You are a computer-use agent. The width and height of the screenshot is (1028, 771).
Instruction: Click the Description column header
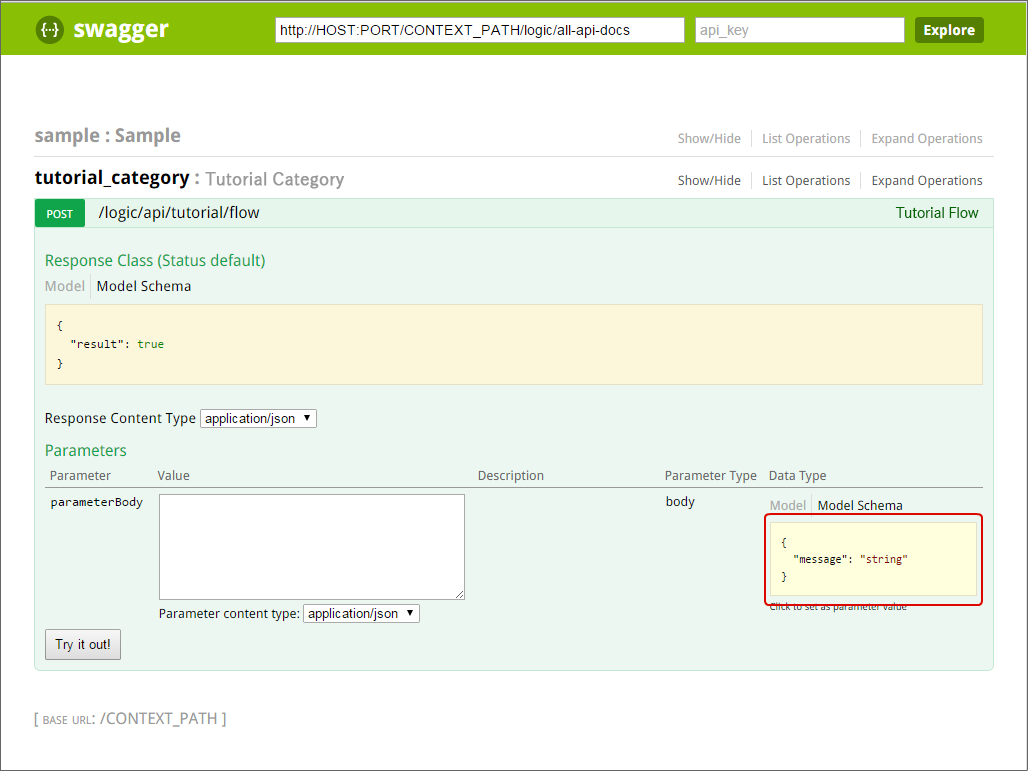(x=511, y=475)
